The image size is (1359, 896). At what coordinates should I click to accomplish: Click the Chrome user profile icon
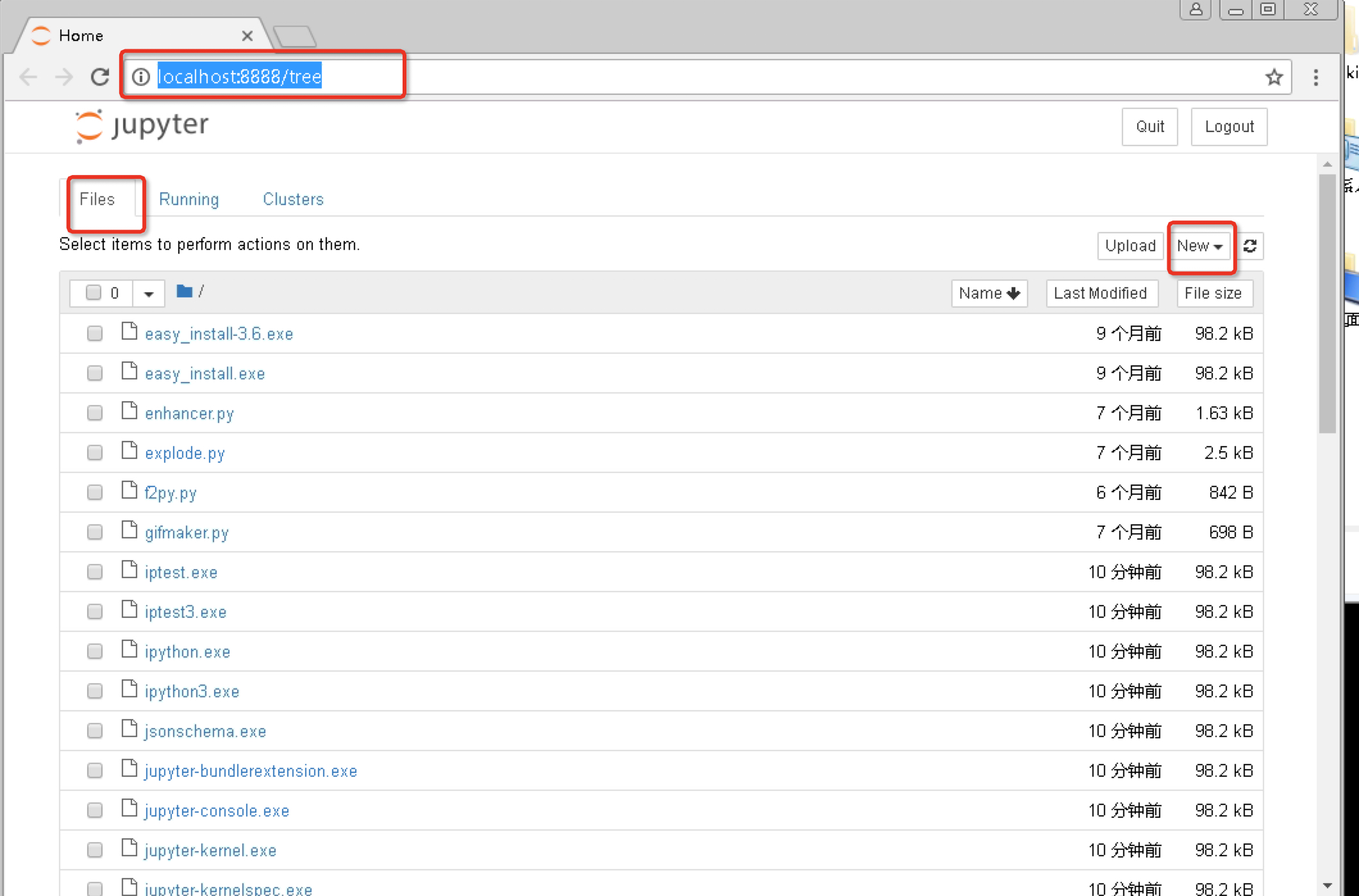point(1196,10)
